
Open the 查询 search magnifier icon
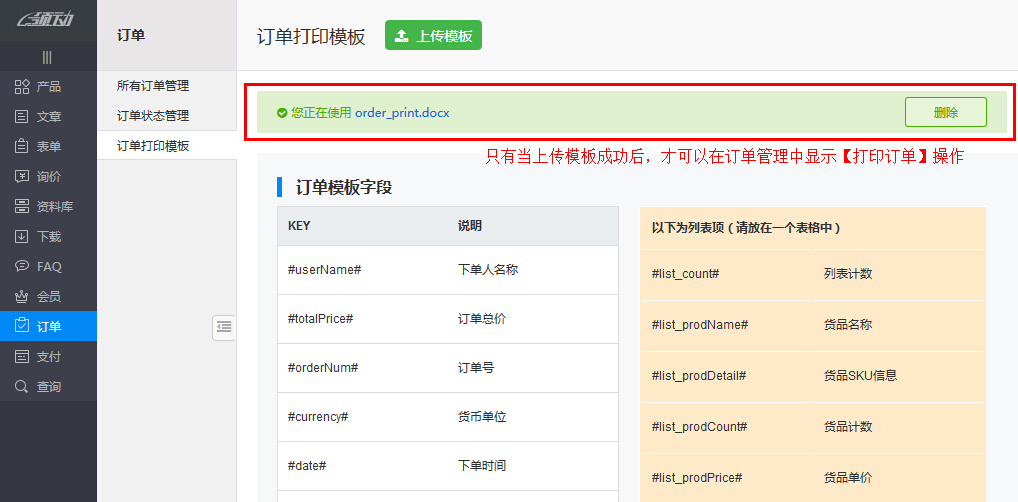[22, 387]
